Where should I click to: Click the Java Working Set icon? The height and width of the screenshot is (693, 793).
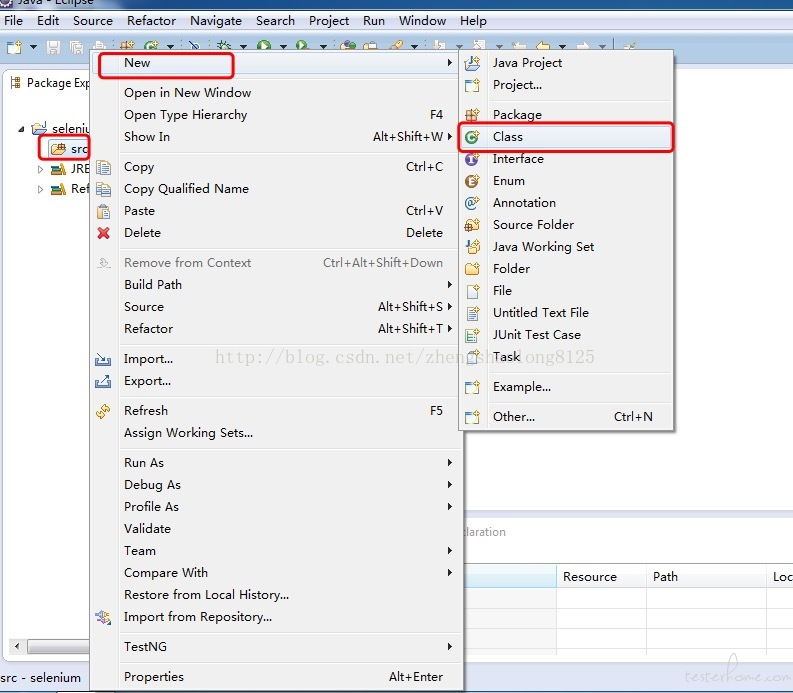472,247
